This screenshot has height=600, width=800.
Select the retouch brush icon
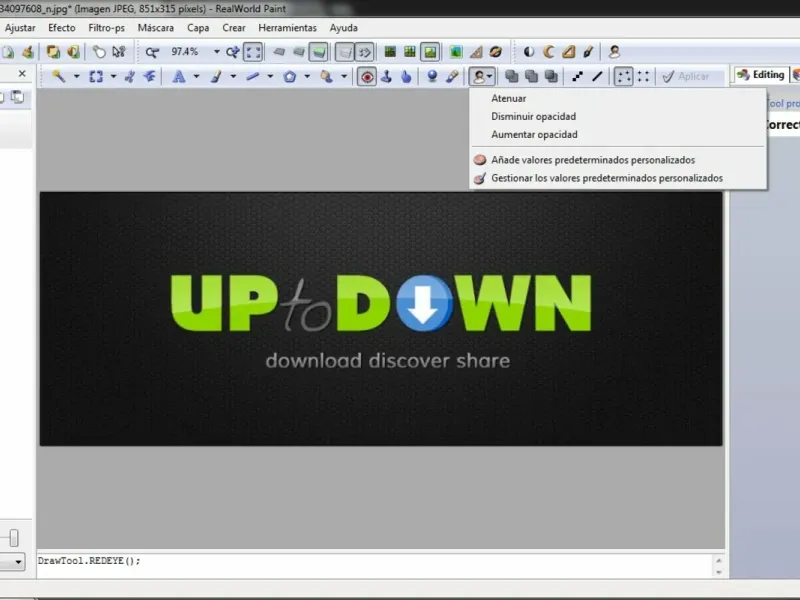(452, 77)
